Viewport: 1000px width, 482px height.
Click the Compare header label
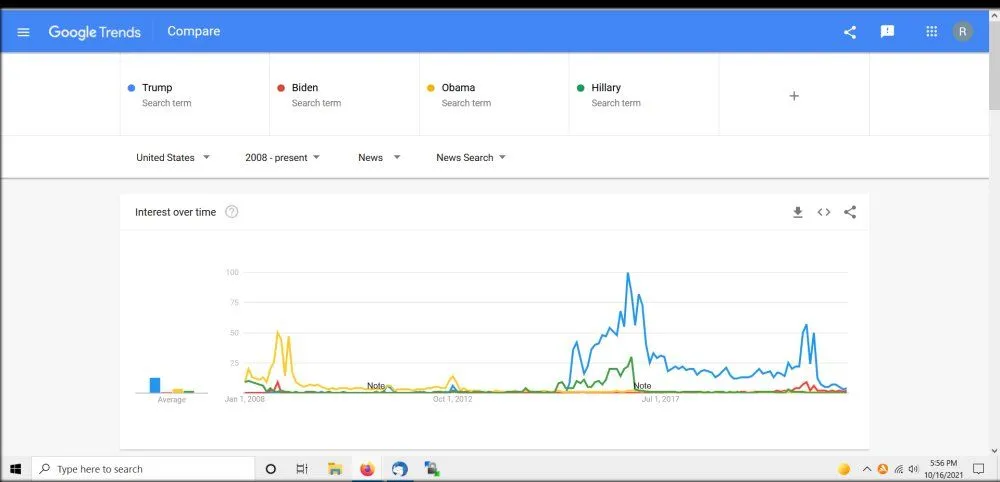(194, 32)
